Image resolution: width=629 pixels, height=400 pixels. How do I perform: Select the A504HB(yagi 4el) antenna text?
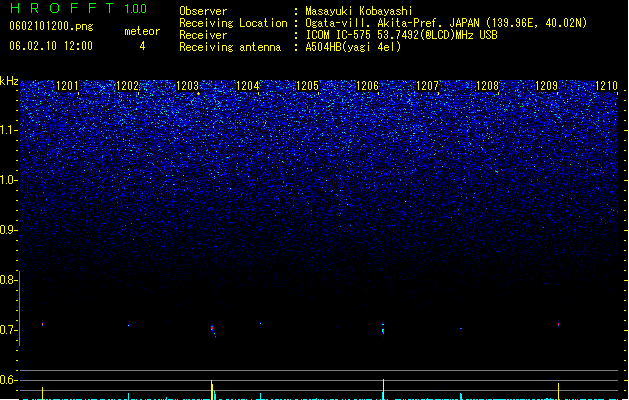(353, 47)
